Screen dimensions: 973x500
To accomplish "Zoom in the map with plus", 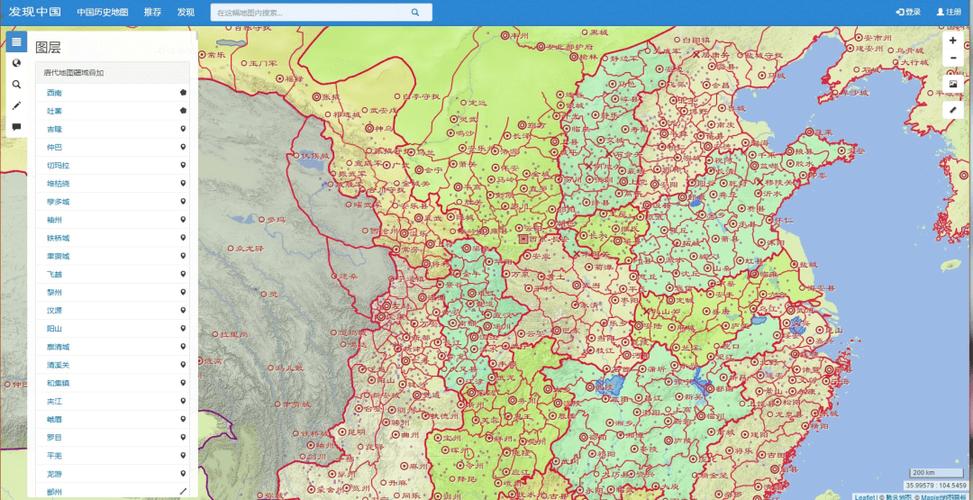I will point(953,41).
